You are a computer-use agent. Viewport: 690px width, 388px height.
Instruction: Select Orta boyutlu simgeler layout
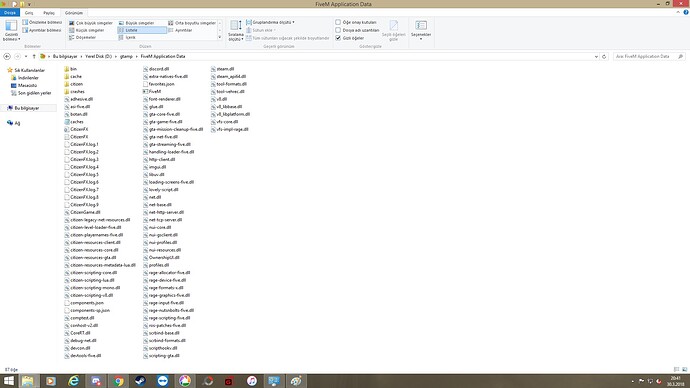coord(192,23)
